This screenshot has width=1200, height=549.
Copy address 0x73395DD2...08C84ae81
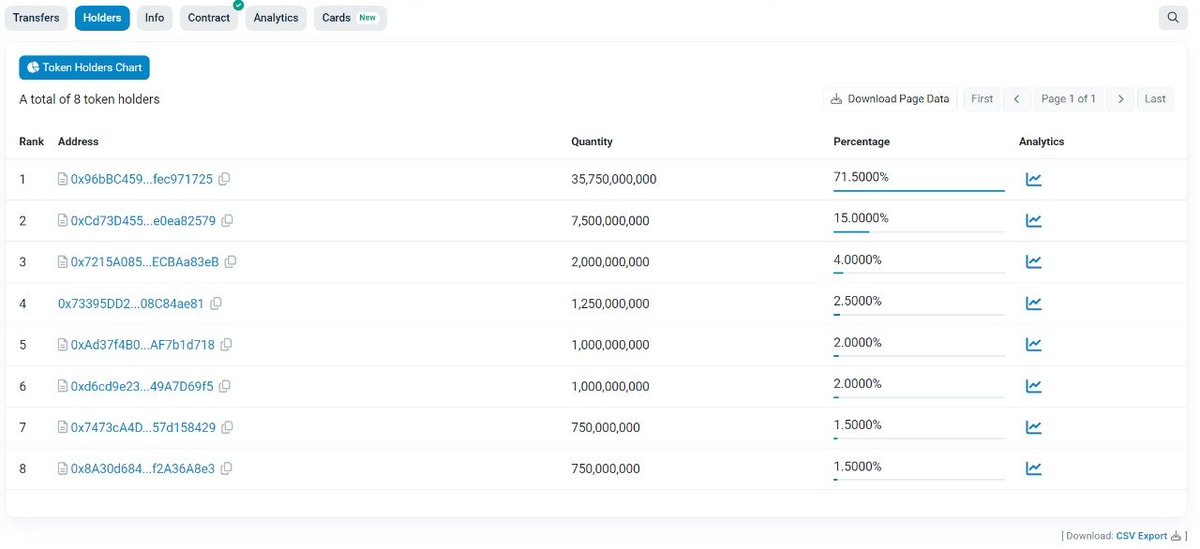215,303
